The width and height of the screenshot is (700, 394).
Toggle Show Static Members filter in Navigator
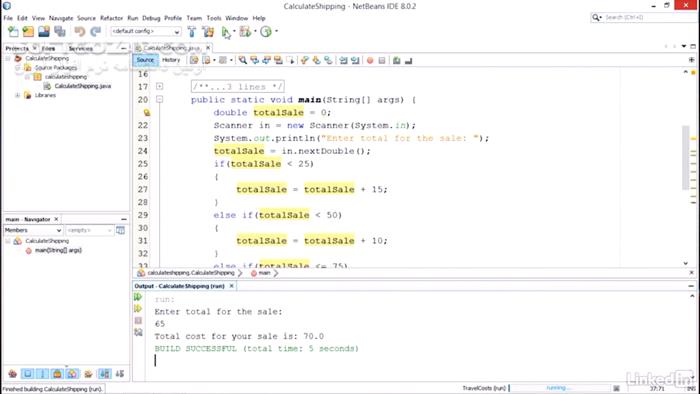pos(42,374)
